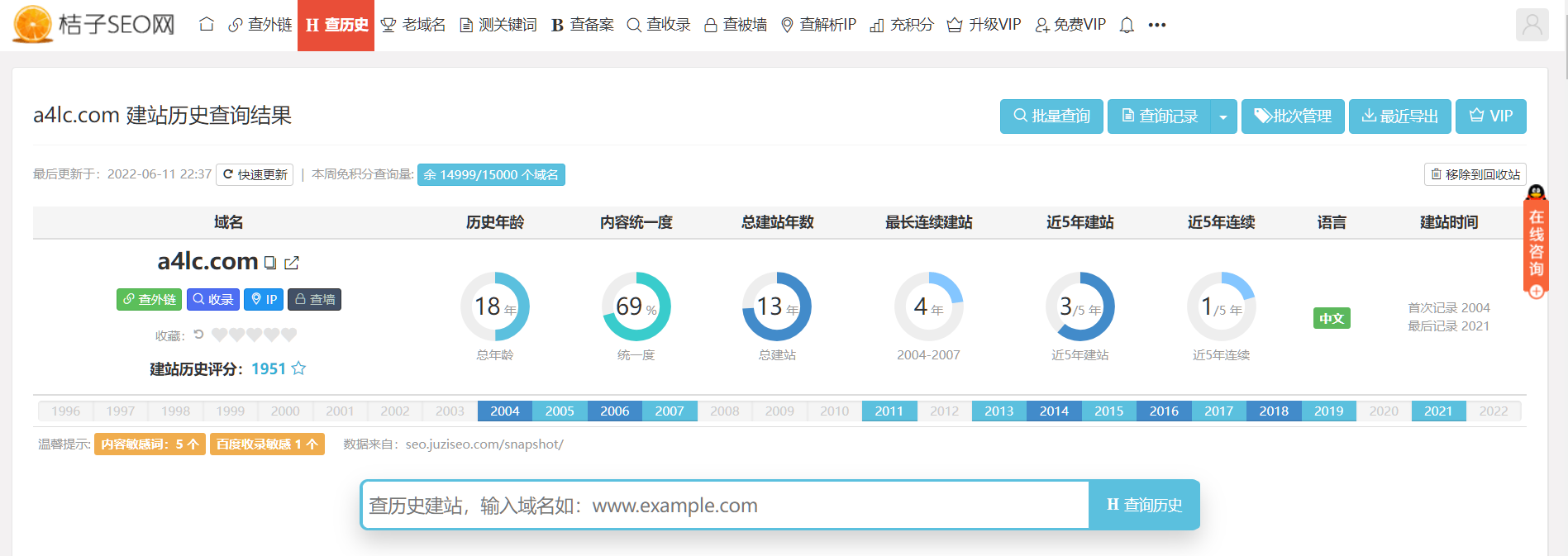Select the 2014 timeline year

tap(1054, 411)
